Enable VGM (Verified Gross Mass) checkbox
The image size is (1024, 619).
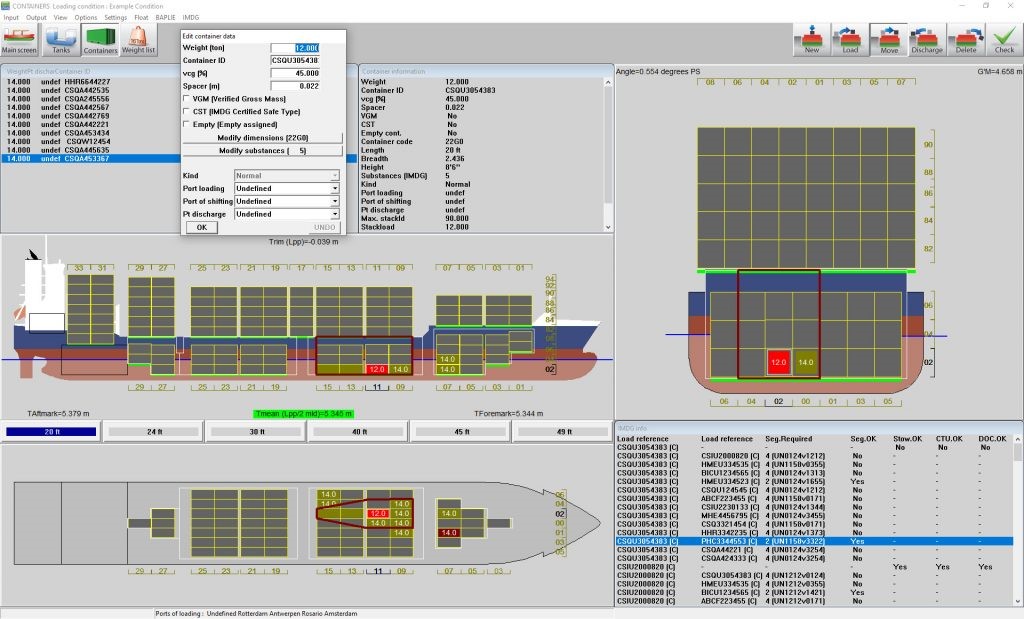point(186,99)
